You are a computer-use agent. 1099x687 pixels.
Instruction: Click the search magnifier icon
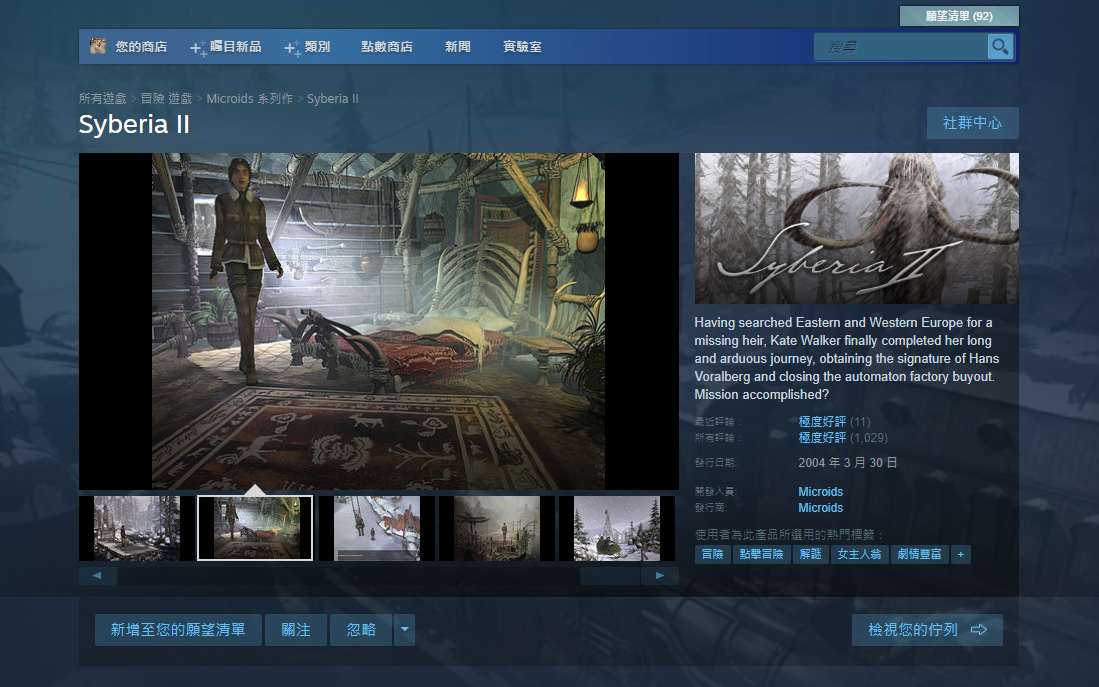1000,47
